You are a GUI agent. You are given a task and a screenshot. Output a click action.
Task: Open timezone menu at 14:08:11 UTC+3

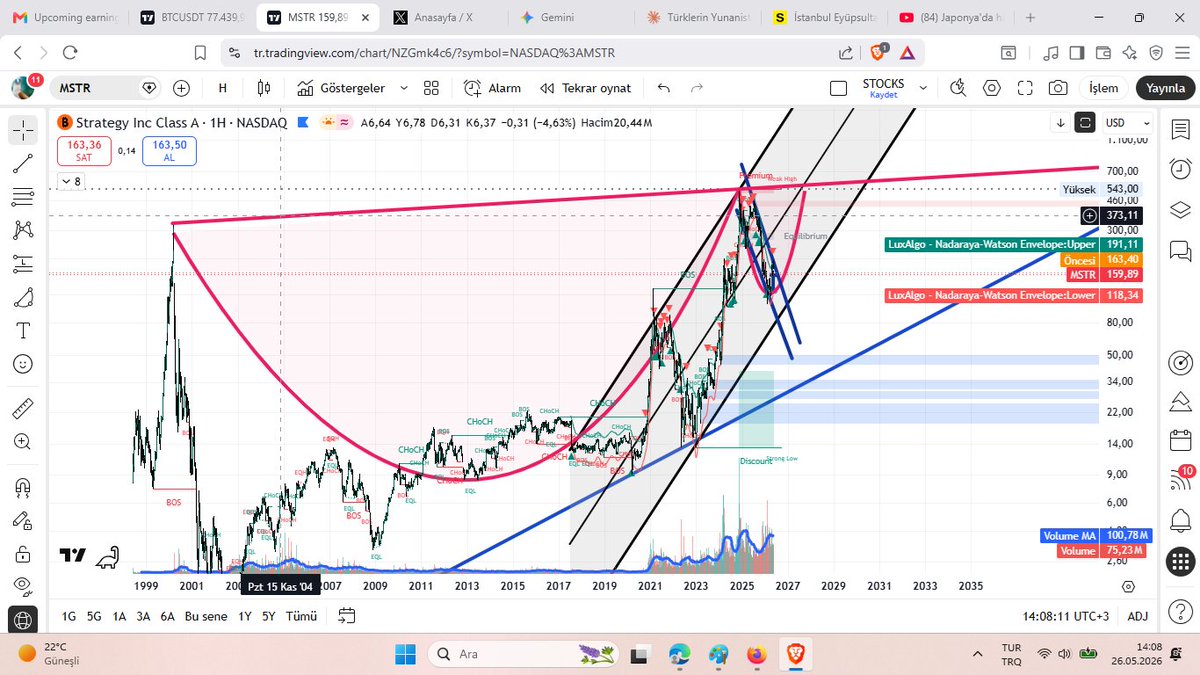tap(1063, 616)
